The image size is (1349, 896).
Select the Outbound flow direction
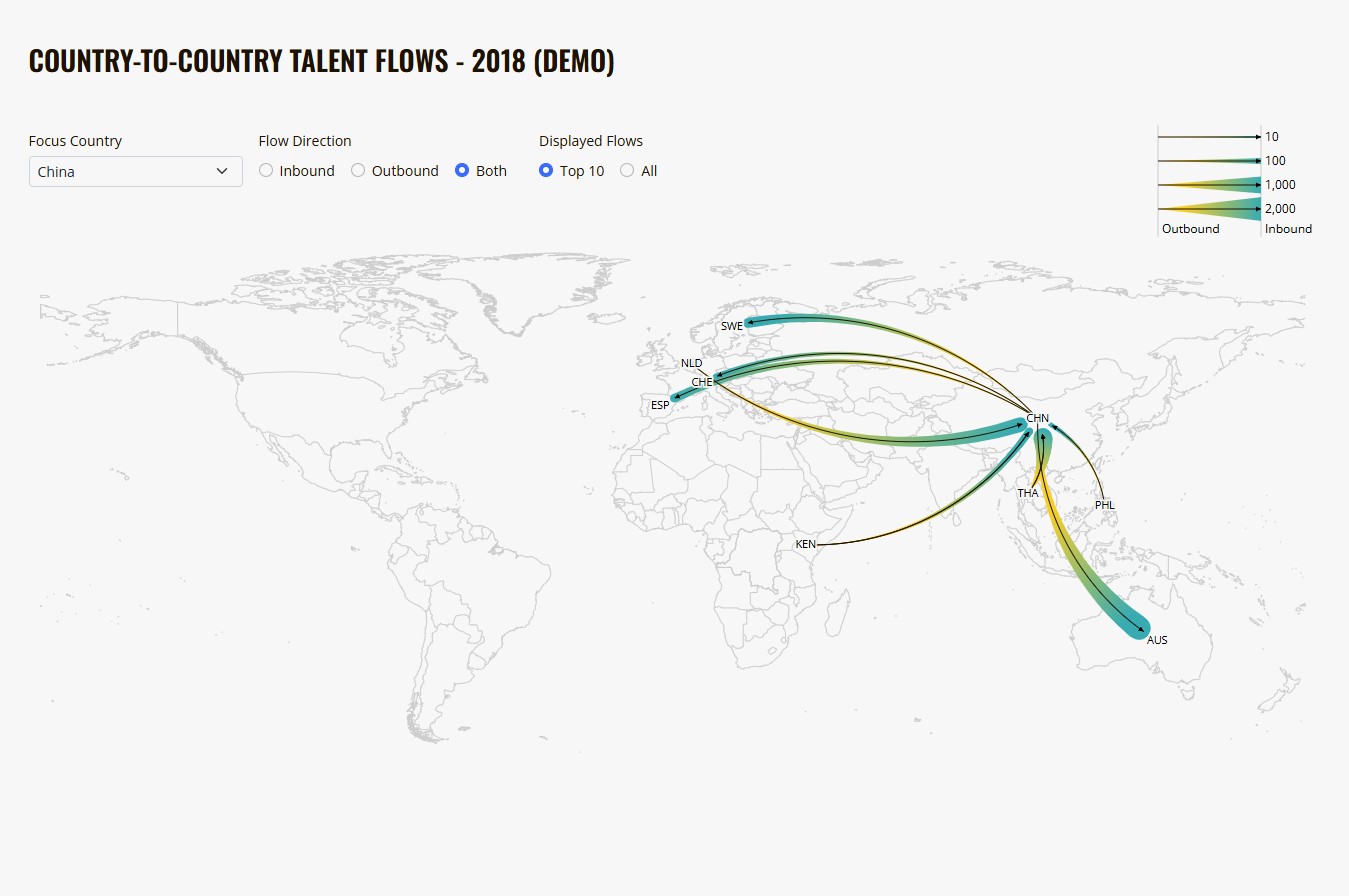[358, 171]
